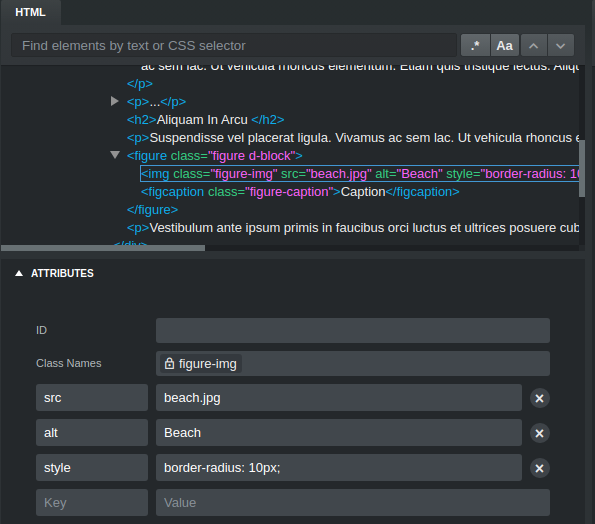
Task: Toggle regular expression search button
Action: pyautogui.click(x=475, y=46)
